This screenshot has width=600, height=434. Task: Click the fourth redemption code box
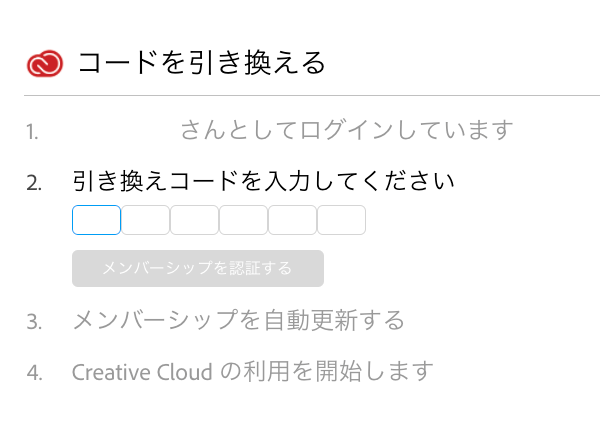243,220
